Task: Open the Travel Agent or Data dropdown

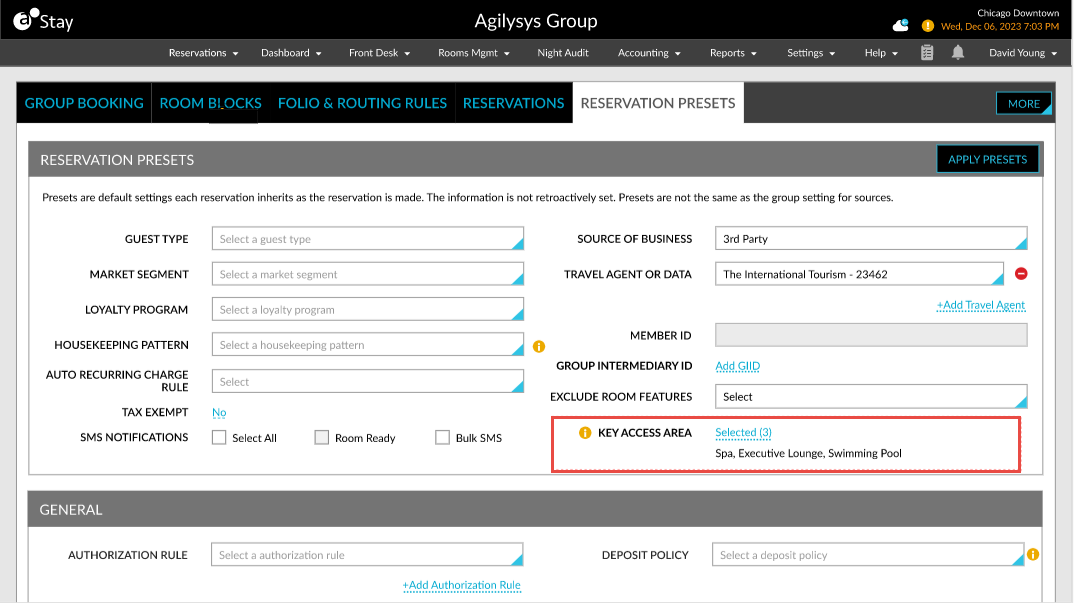Action: [x=860, y=274]
